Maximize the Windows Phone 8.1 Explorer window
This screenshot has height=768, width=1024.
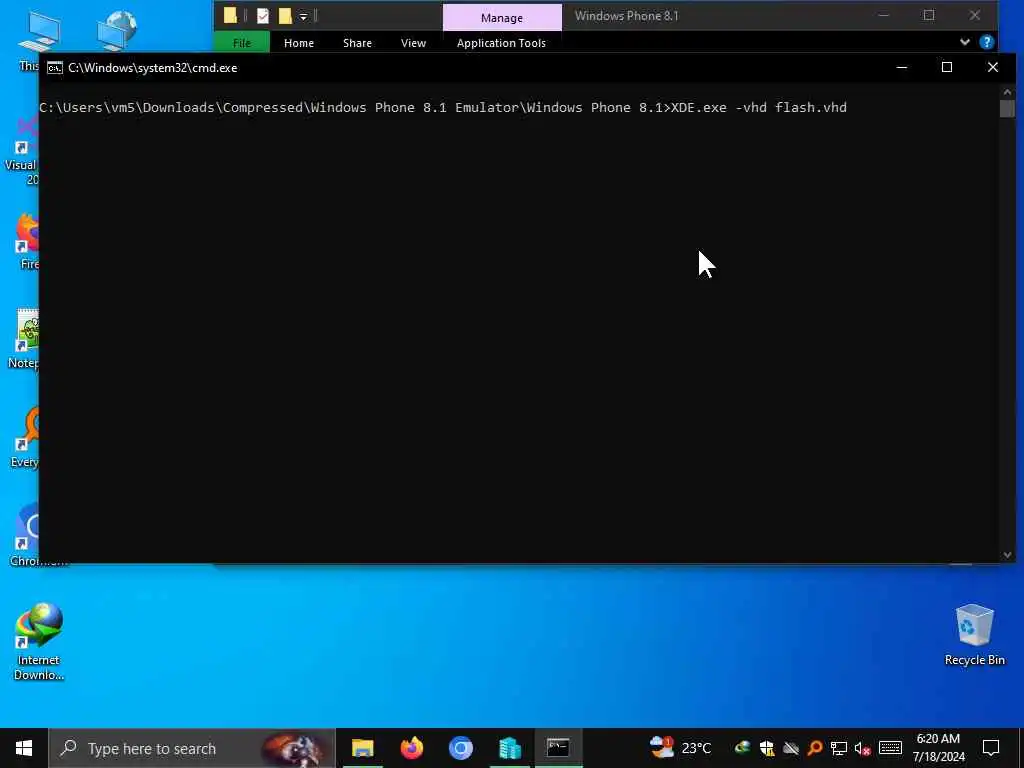click(929, 16)
